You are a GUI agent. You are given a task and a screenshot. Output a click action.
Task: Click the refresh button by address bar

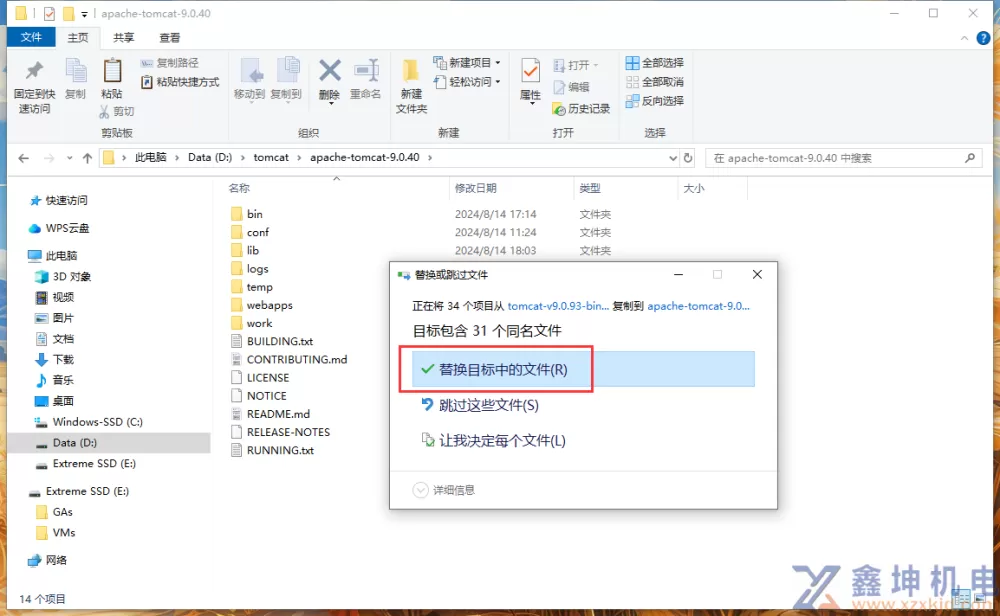(688, 158)
